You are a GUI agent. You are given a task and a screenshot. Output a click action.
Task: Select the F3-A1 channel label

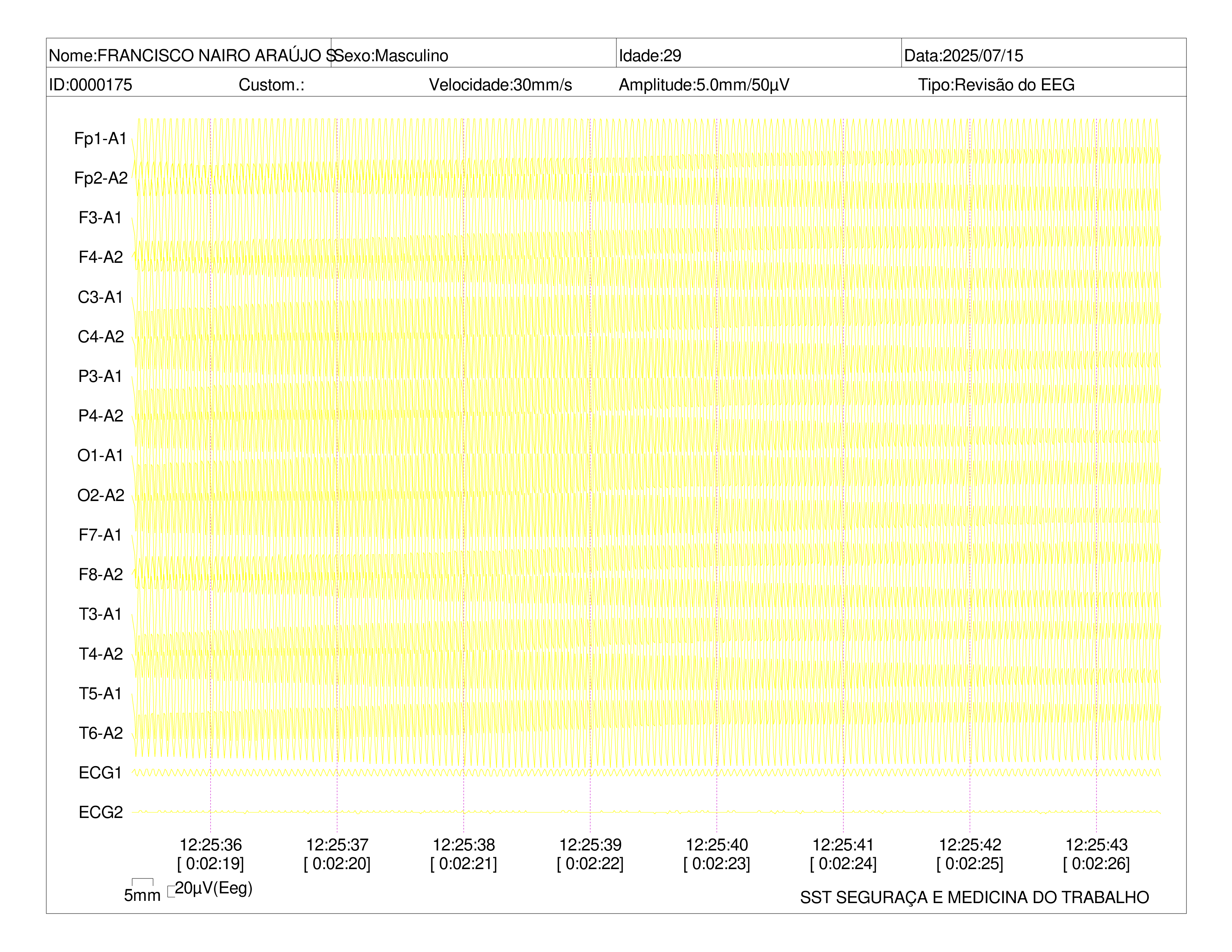tap(100, 218)
